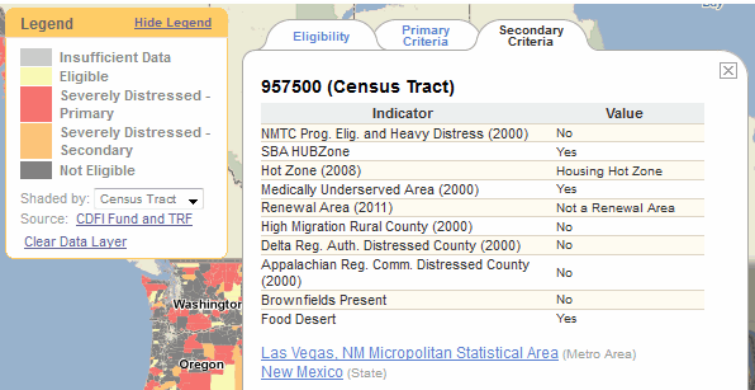This screenshot has height=390, width=755.
Task: Click the Eligible yellow swatch
Action: 36,77
